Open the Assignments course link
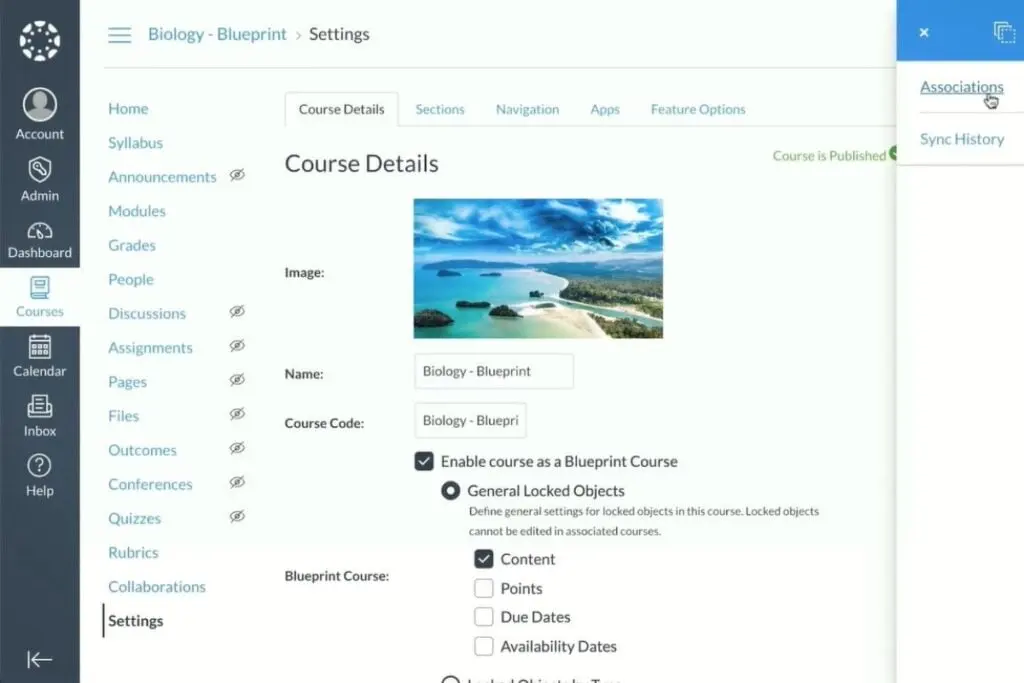The height and width of the screenshot is (683, 1024). pyautogui.click(x=150, y=347)
